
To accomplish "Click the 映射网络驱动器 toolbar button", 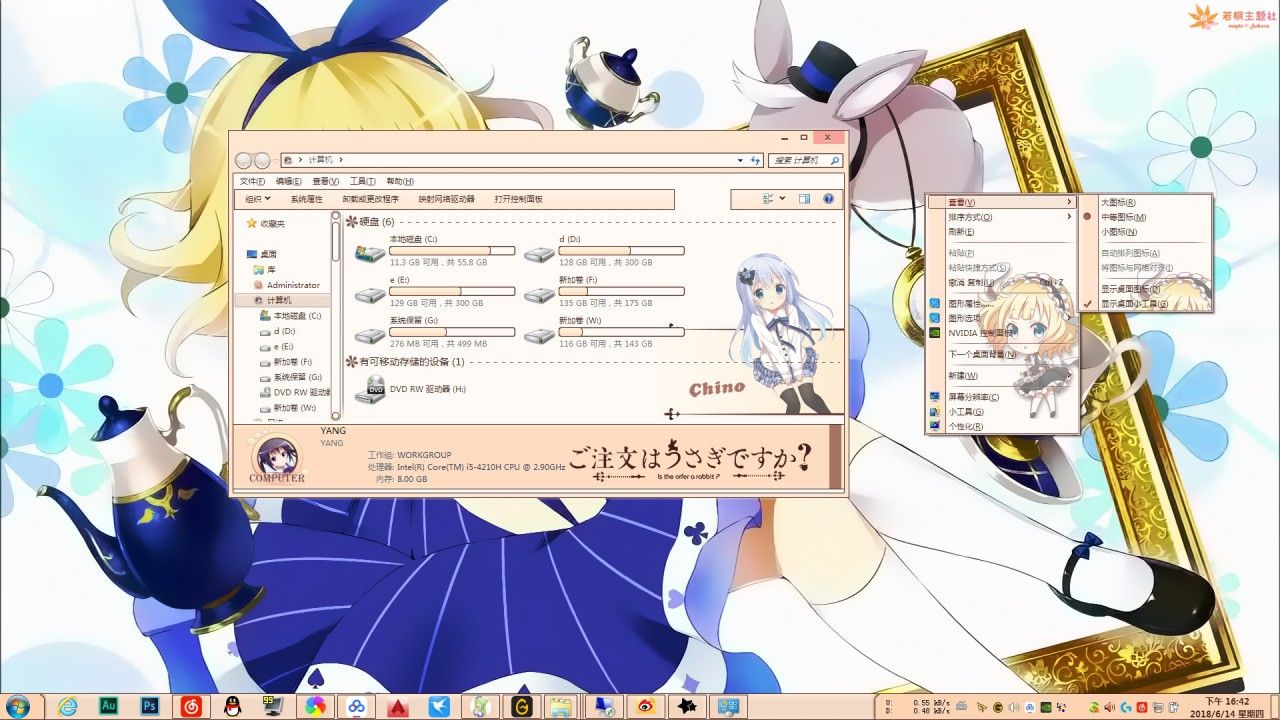I will click(x=446, y=199).
